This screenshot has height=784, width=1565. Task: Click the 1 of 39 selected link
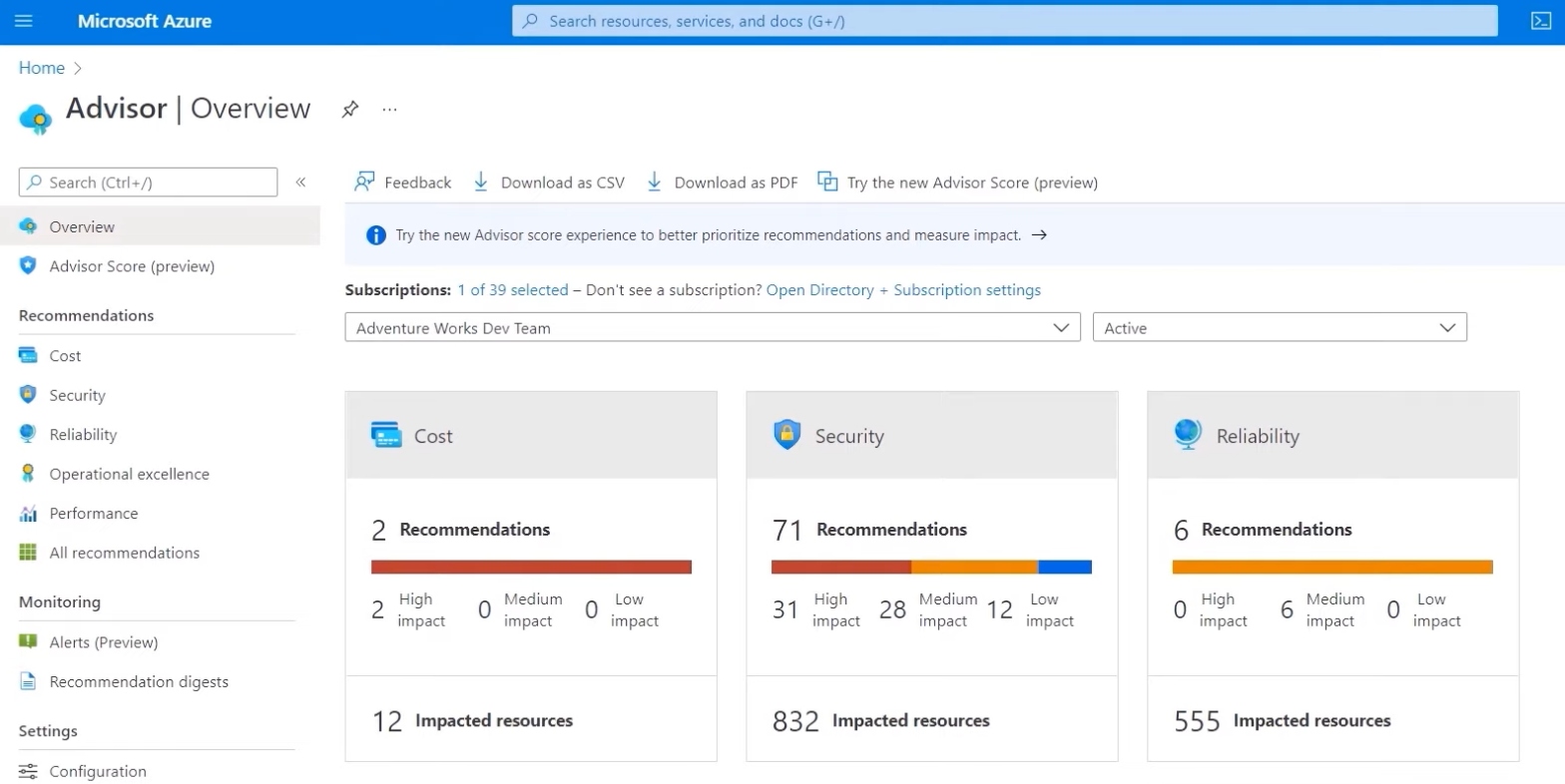pyautogui.click(x=513, y=290)
